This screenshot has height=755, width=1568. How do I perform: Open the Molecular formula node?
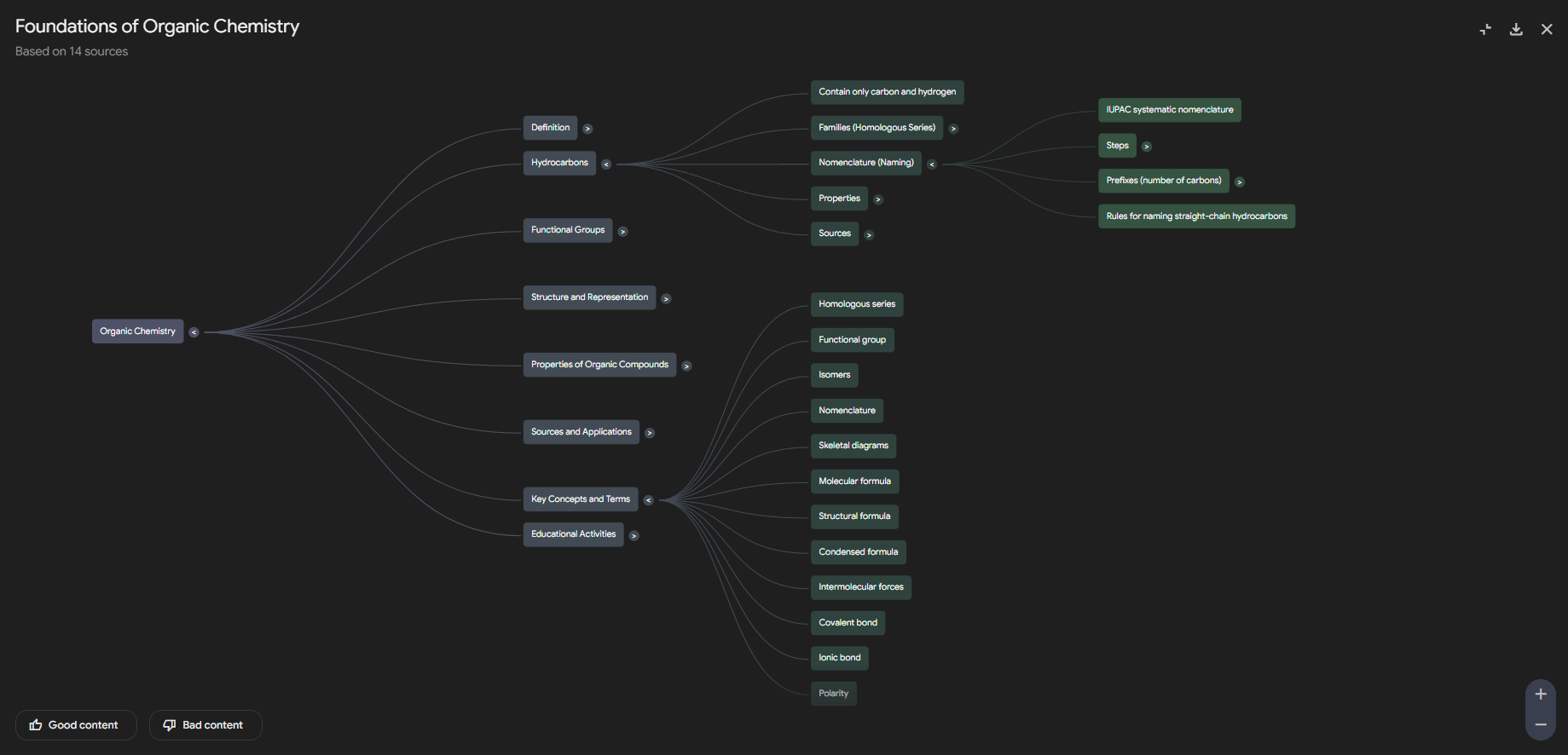[854, 481]
